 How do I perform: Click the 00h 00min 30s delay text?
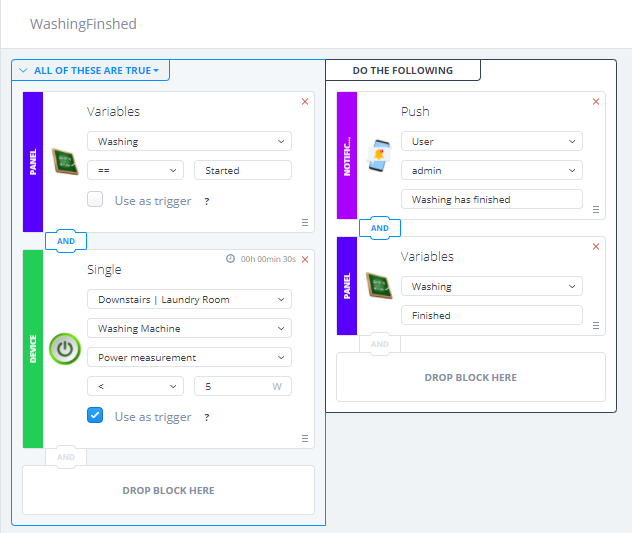tap(268, 259)
